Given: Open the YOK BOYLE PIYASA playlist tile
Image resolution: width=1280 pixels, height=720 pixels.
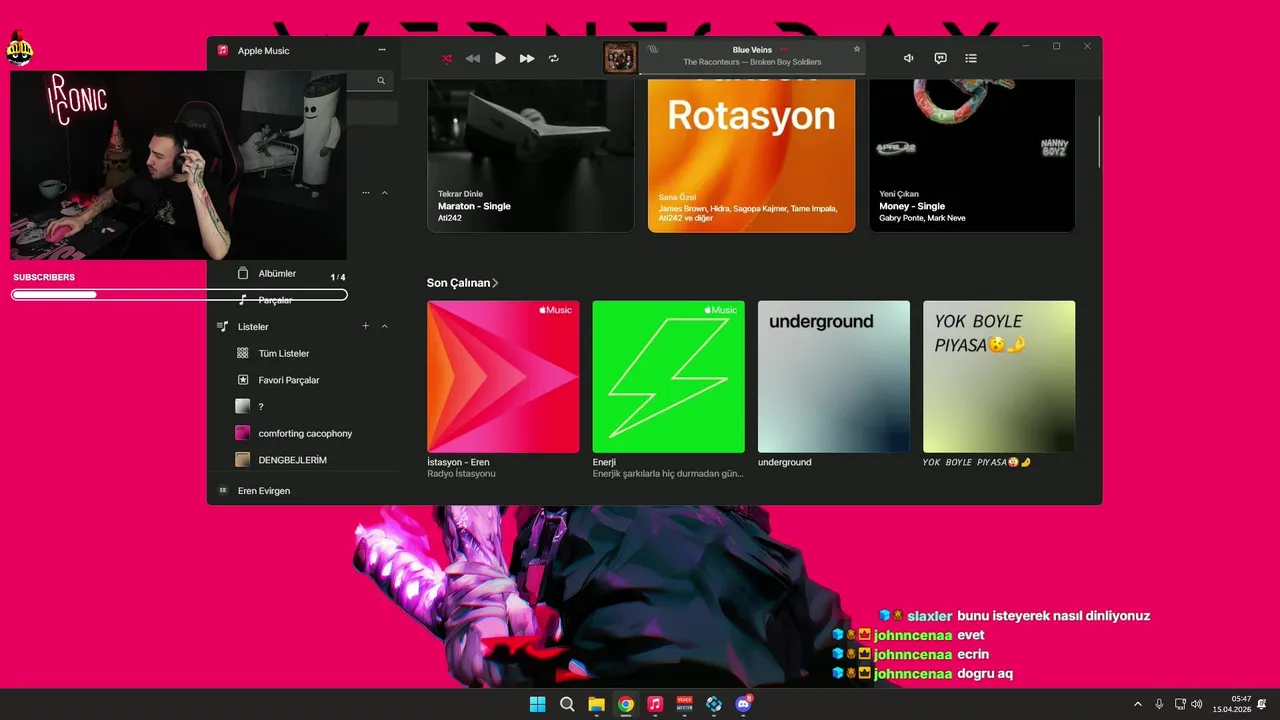Looking at the screenshot, I should 999,377.
